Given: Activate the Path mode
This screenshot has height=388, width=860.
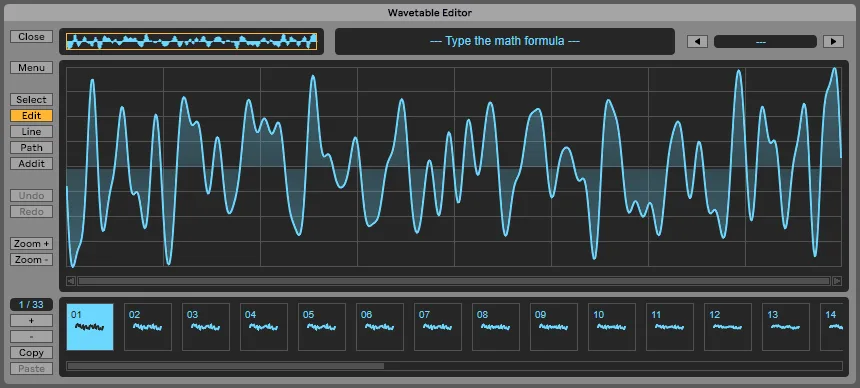Looking at the screenshot, I should pyautogui.click(x=31, y=148).
